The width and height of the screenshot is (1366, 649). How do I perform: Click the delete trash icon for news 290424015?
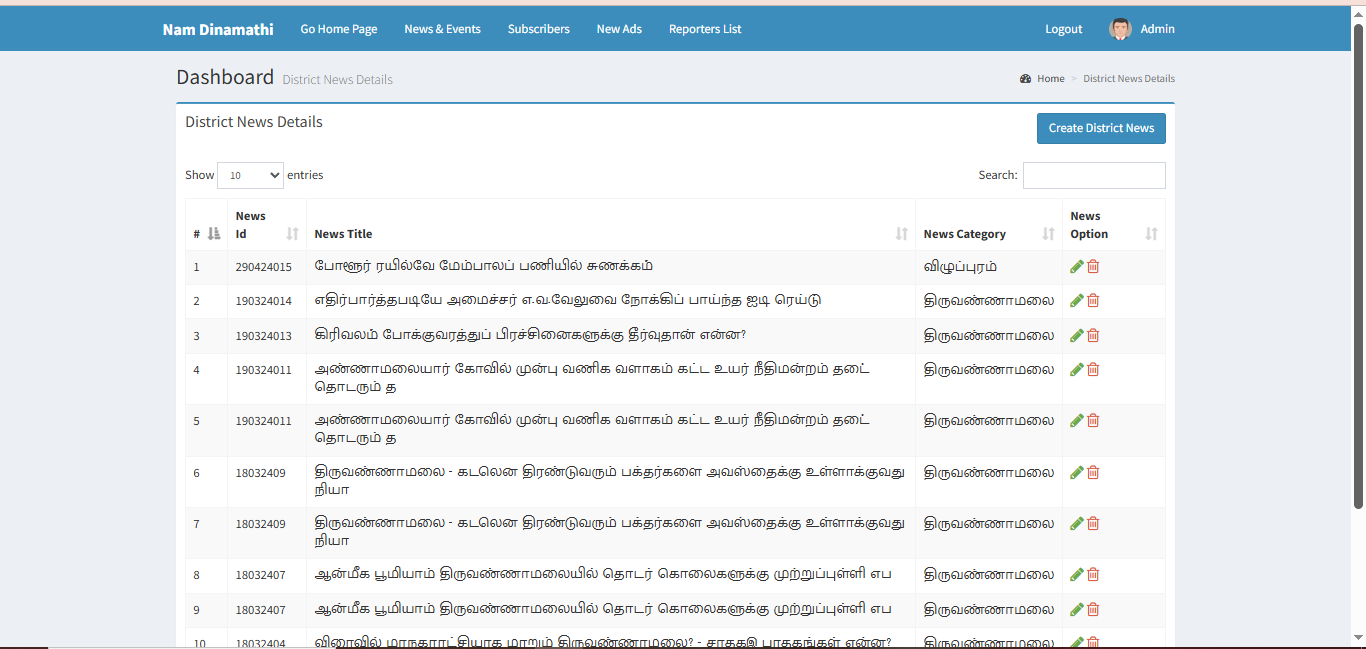click(x=1093, y=266)
